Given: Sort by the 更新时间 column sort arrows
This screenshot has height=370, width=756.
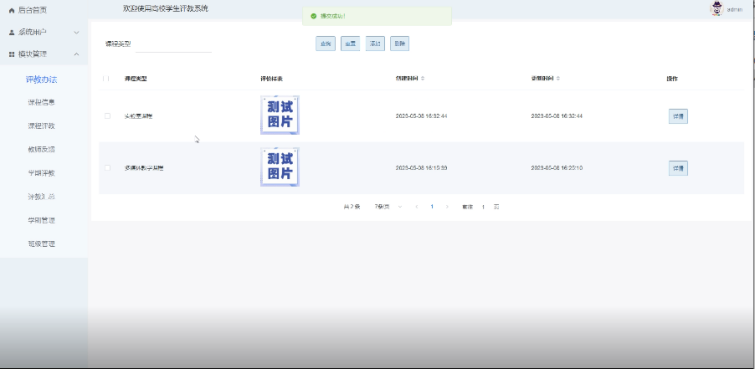Looking at the screenshot, I should click(558, 78).
